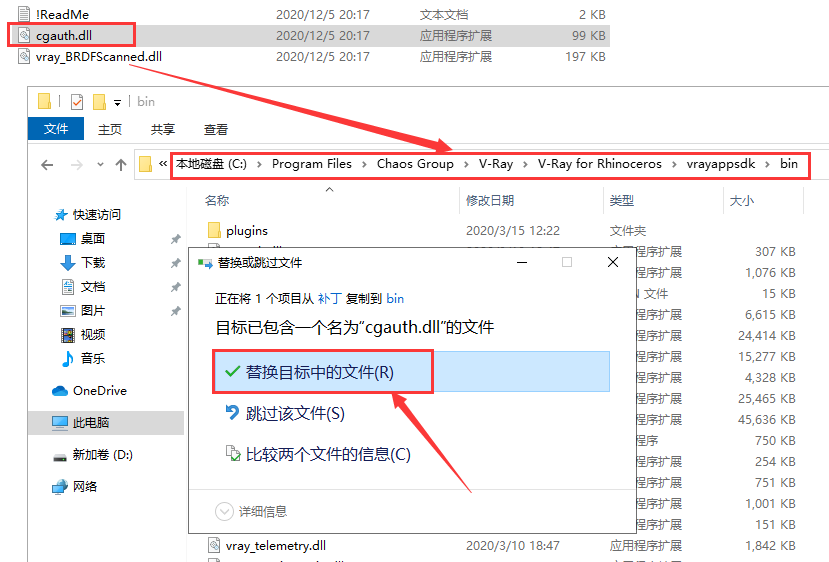Click the new folder icon in quick access toolbar
829x562 pixels.
[99, 102]
